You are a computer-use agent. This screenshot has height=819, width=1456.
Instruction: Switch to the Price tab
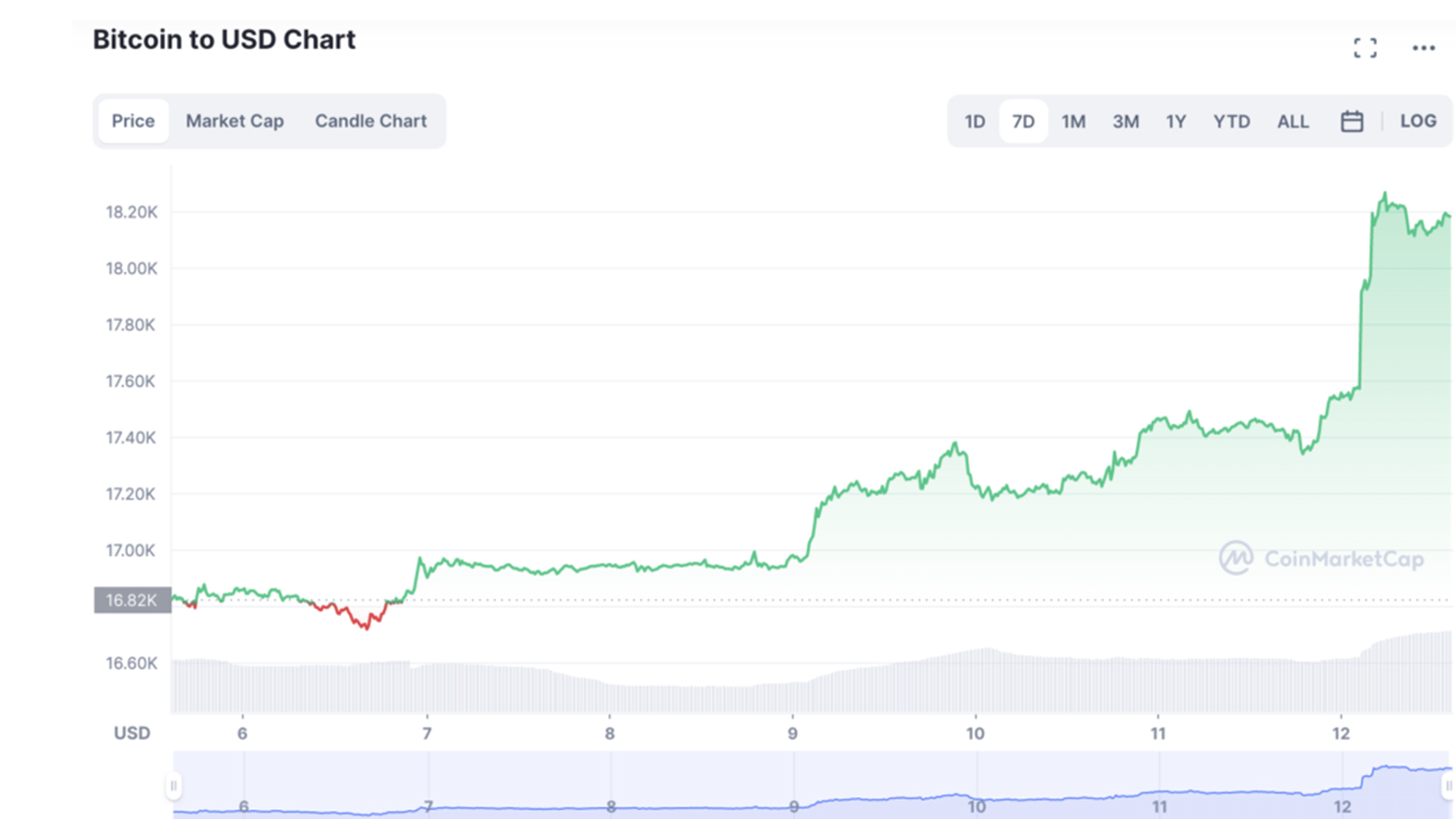coord(133,121)
